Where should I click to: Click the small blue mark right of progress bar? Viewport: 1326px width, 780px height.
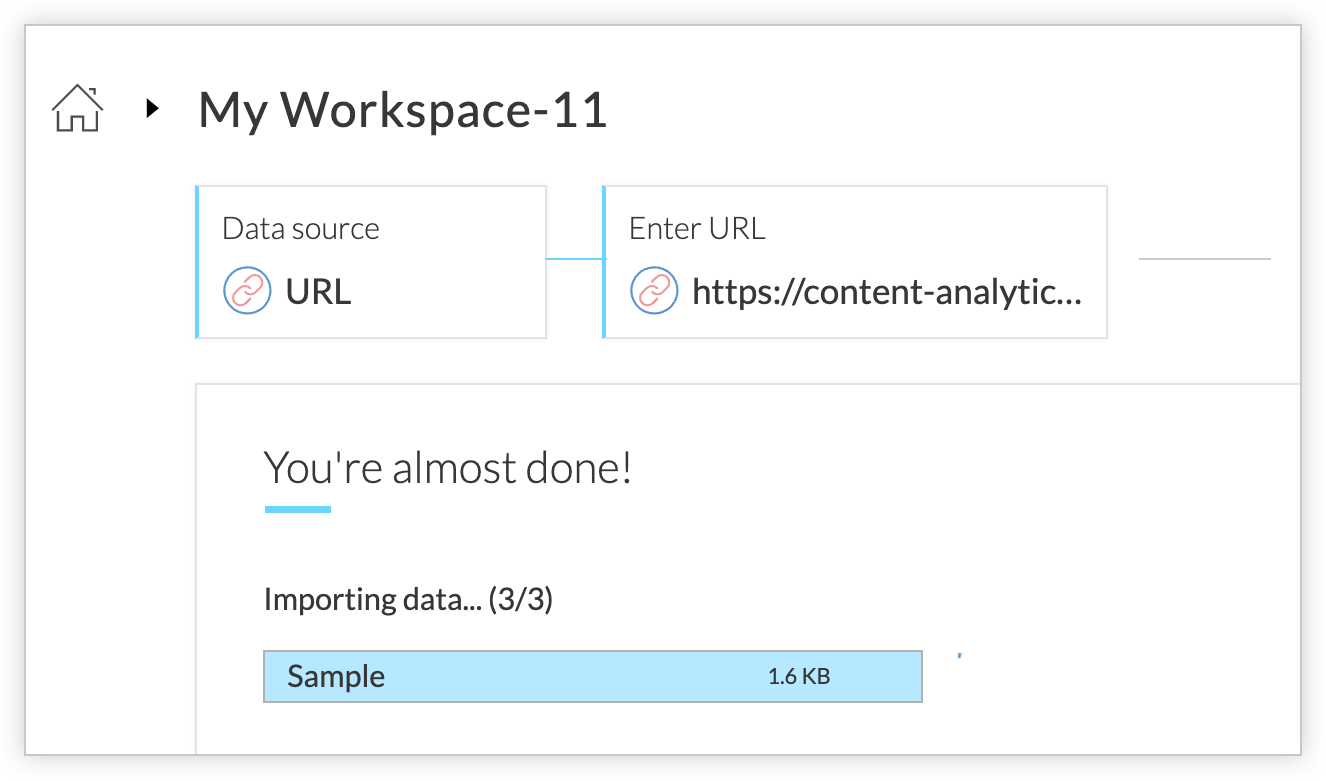959,656
